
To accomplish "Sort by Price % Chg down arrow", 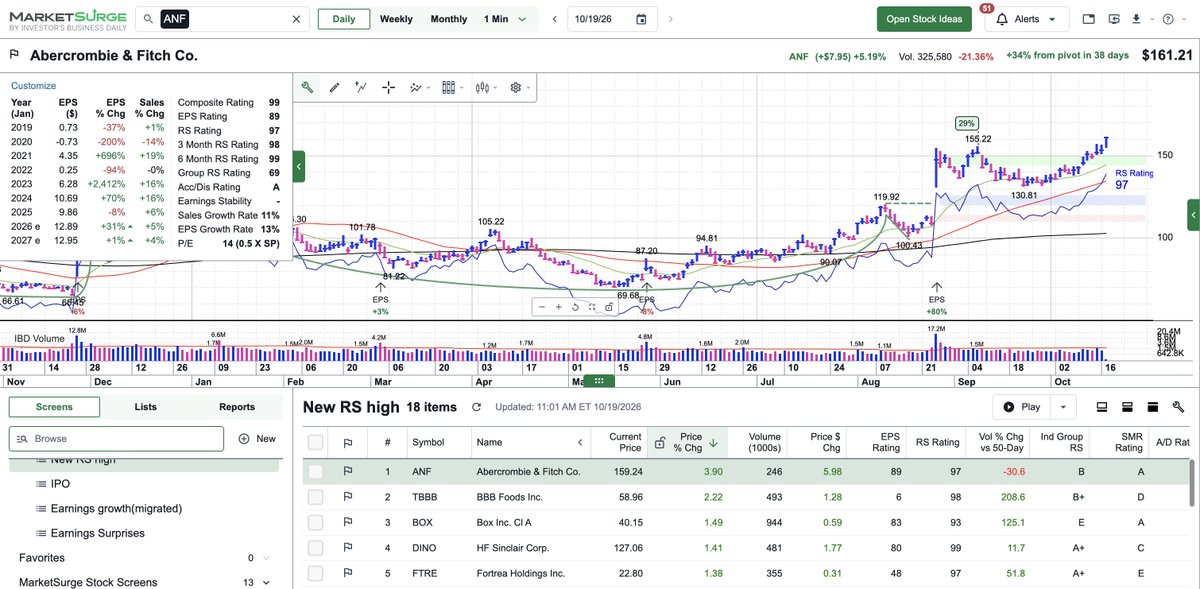I will coord(713,442).
